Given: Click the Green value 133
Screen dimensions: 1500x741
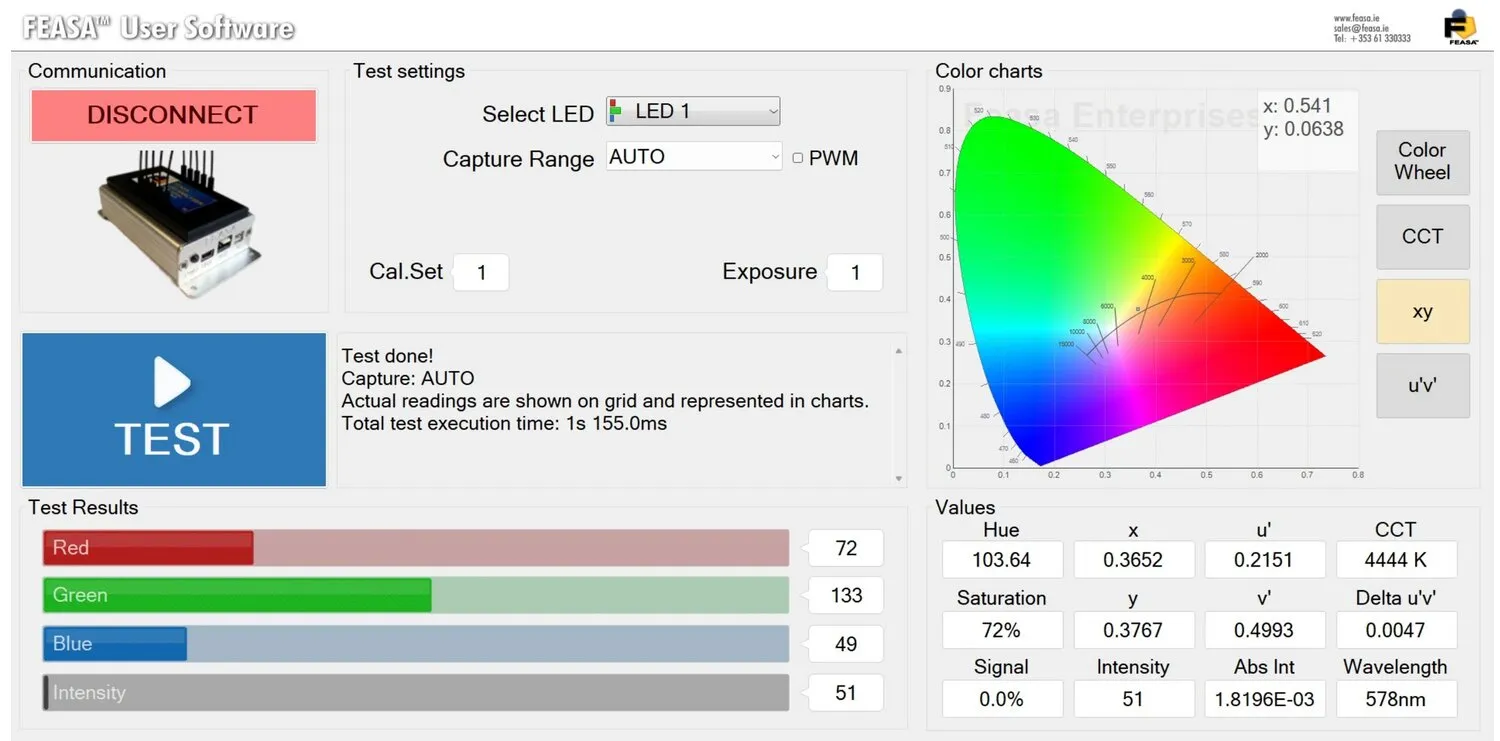Looking at the screenshot, I should pyautogui.click(x=846, y=596).
